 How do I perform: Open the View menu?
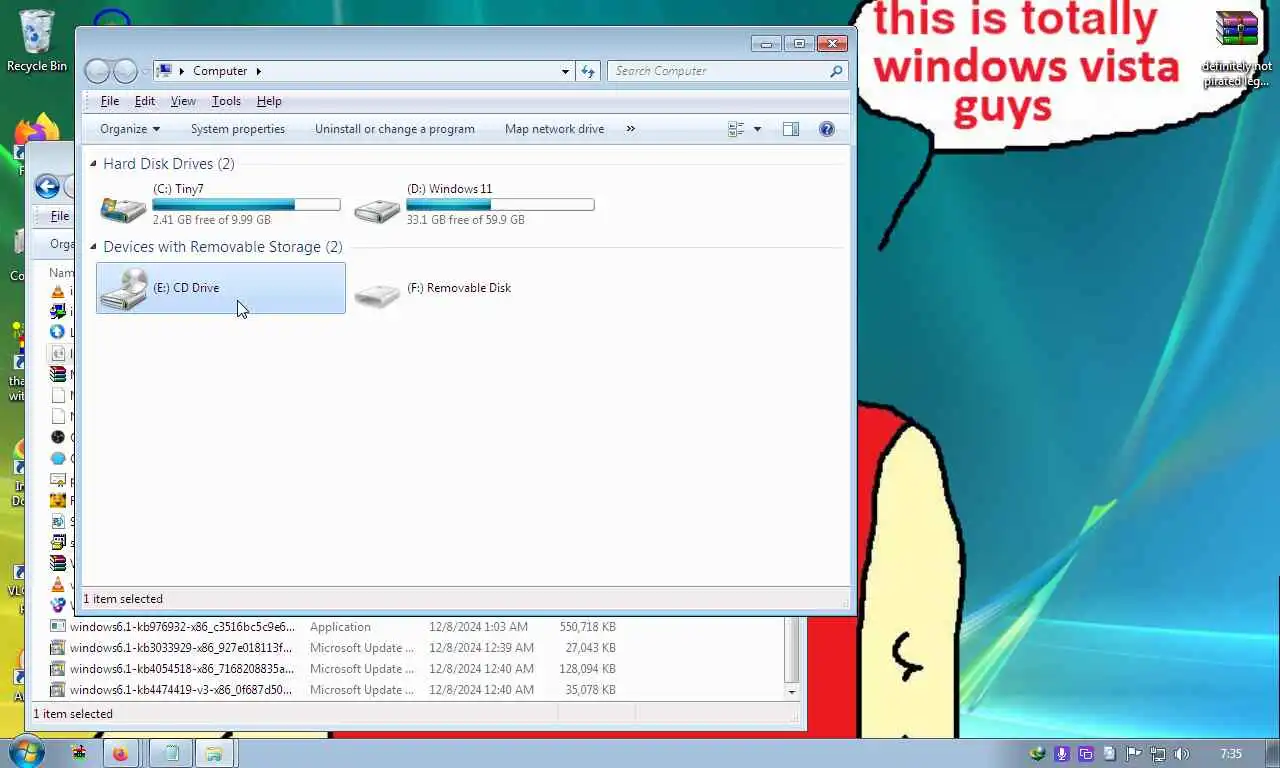coord(183,101)
